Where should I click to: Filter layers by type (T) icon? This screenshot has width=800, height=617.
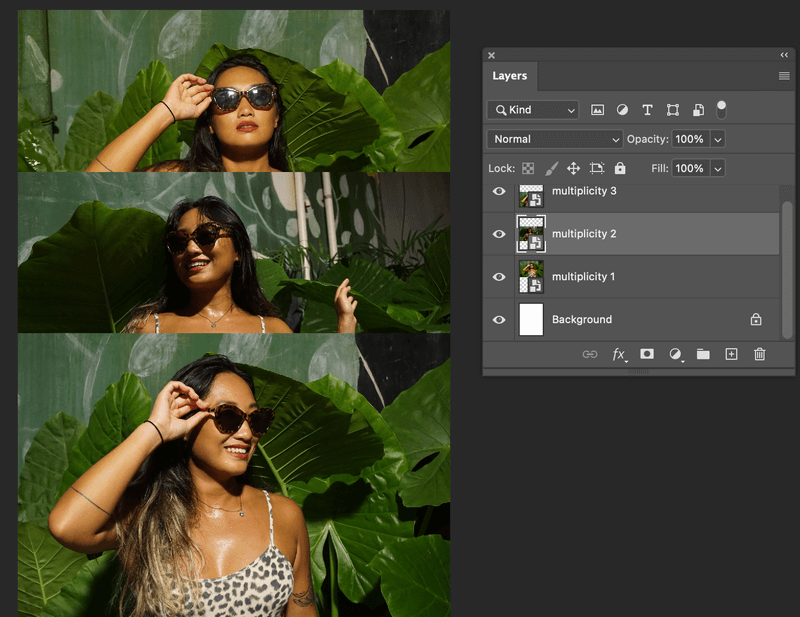coord(647,110)
